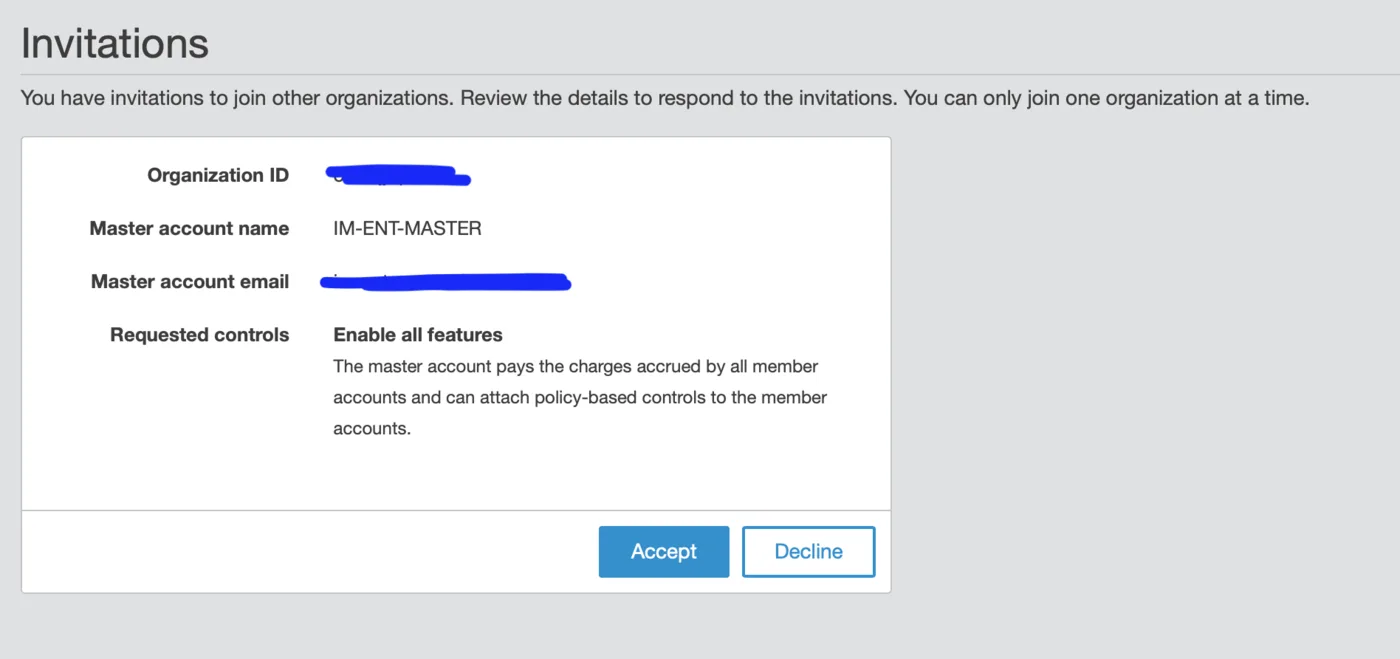Image resolution: width=1400 pixels, height=659 pixels.
Task: Accept the organization invitation
Action: click(663, 552)
